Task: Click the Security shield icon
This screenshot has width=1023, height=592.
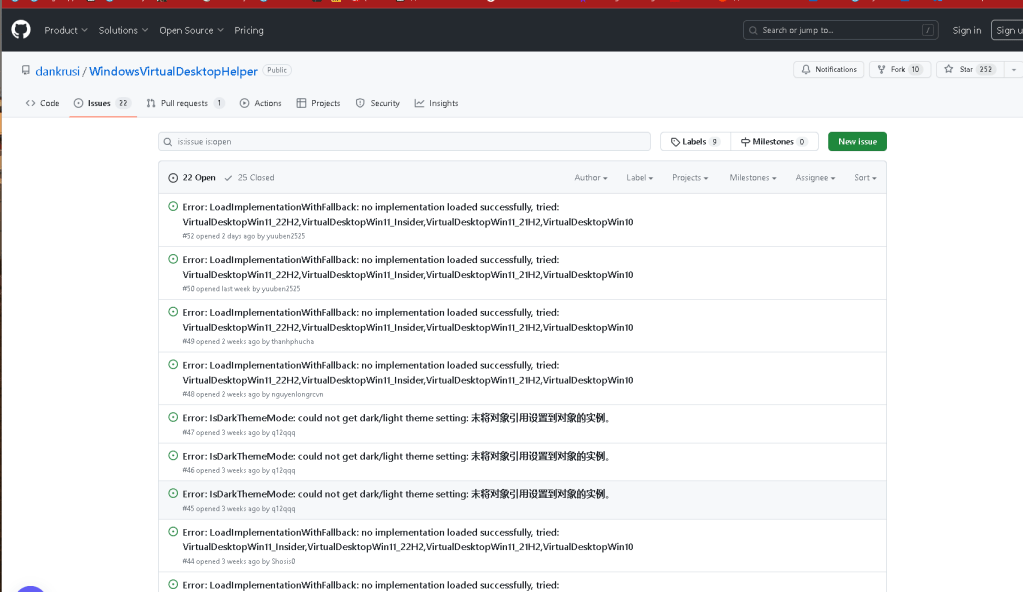Action: tap(360, 103)
